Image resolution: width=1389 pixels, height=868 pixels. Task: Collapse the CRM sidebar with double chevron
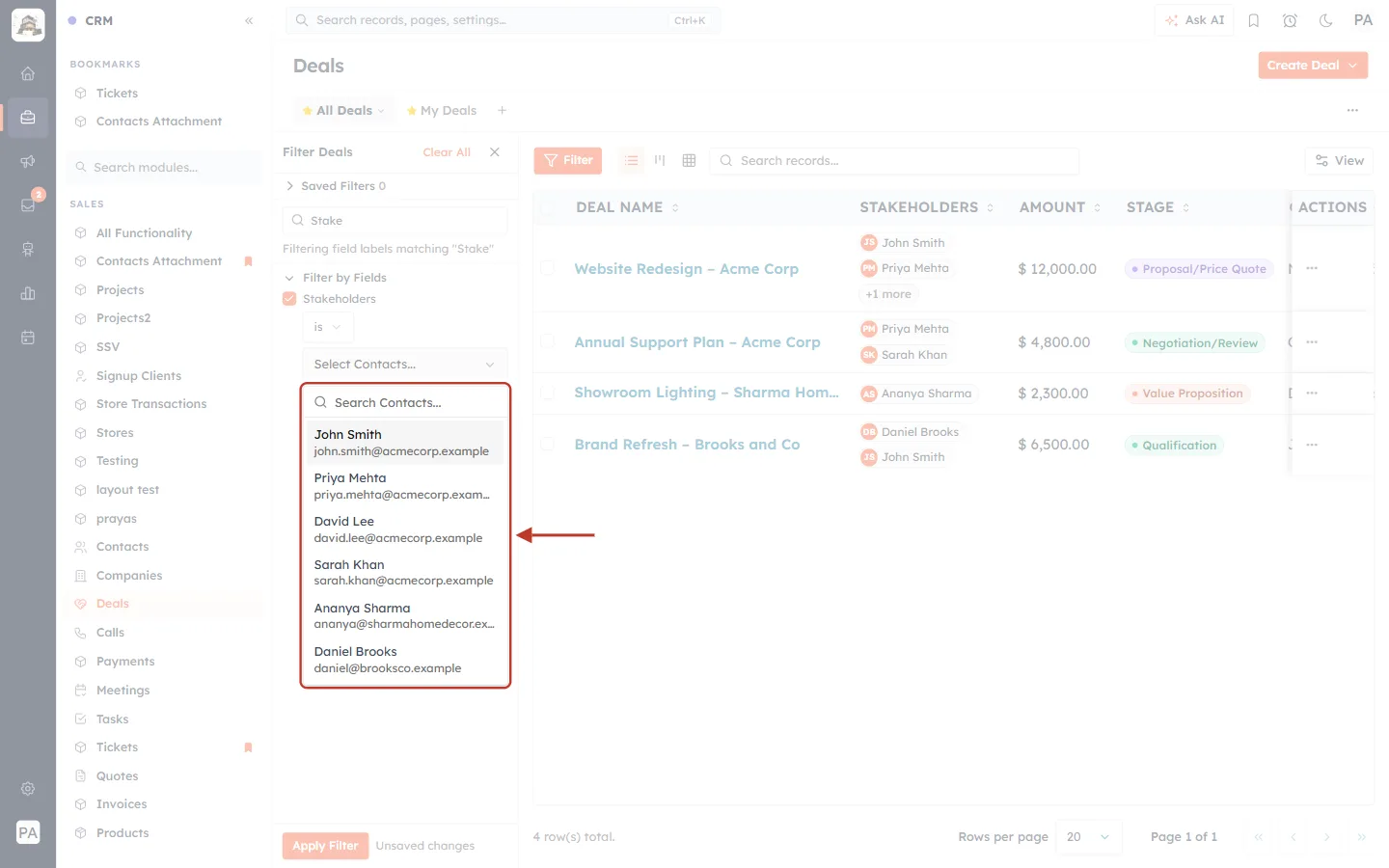[x=249, y=20]
